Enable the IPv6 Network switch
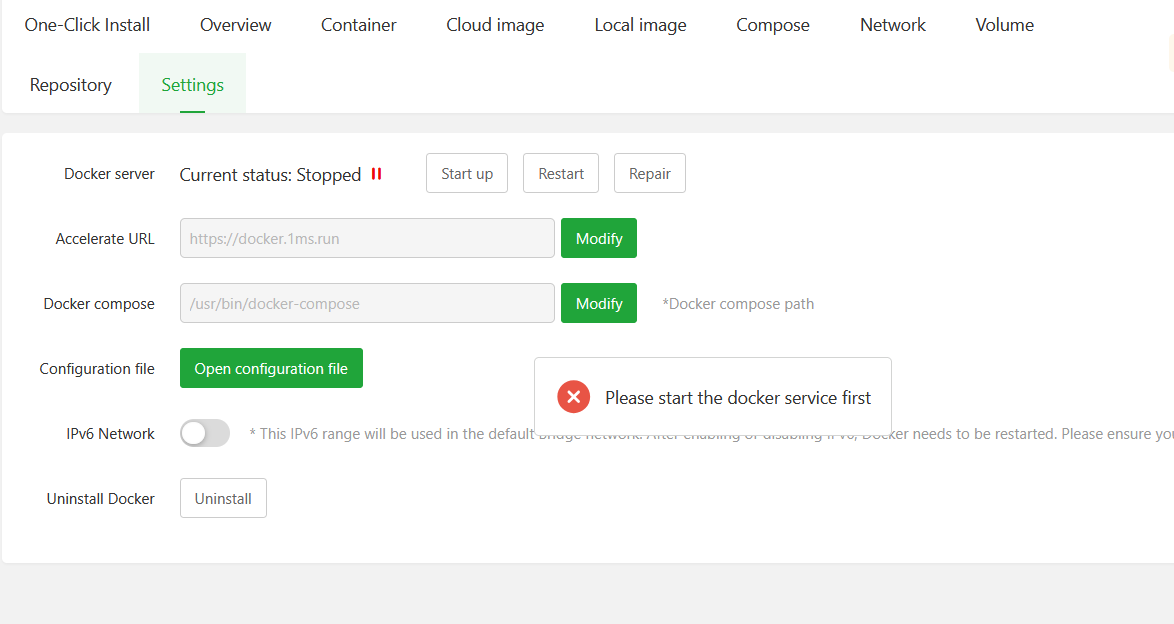The height and width of the screenshot is (624, 1174). pos(205,433)
